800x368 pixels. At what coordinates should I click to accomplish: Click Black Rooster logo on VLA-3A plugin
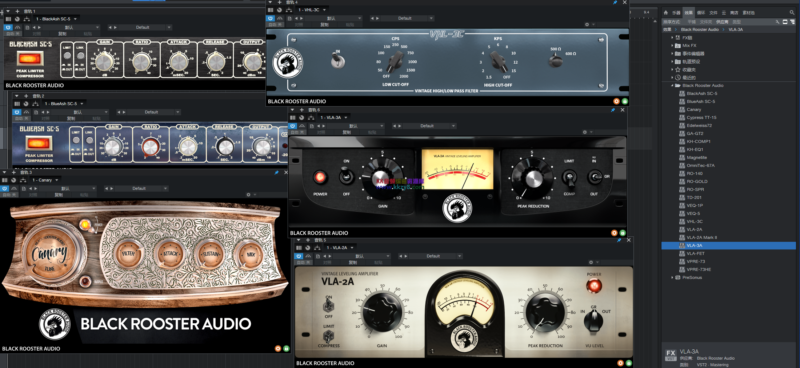[457, 209]
